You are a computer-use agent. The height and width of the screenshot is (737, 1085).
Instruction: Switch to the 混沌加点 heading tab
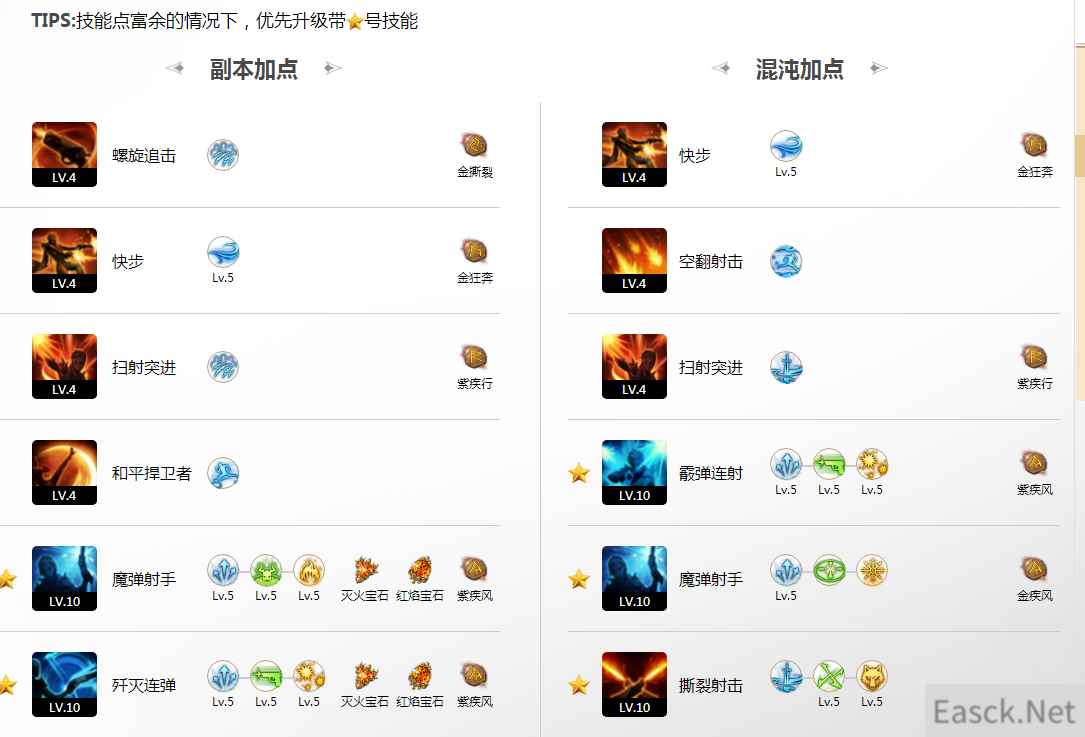(x=800, y=69)
